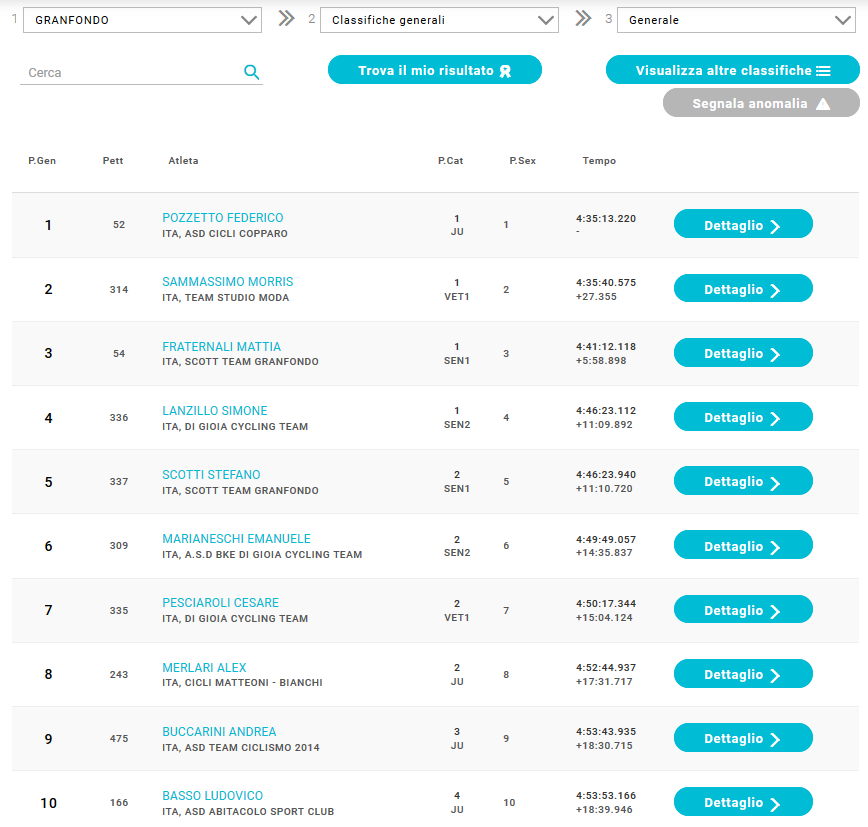This screenshot has width=868, height=827.
Task: Open Dettaglio for Merlari Alex
Action: point(743,674)
